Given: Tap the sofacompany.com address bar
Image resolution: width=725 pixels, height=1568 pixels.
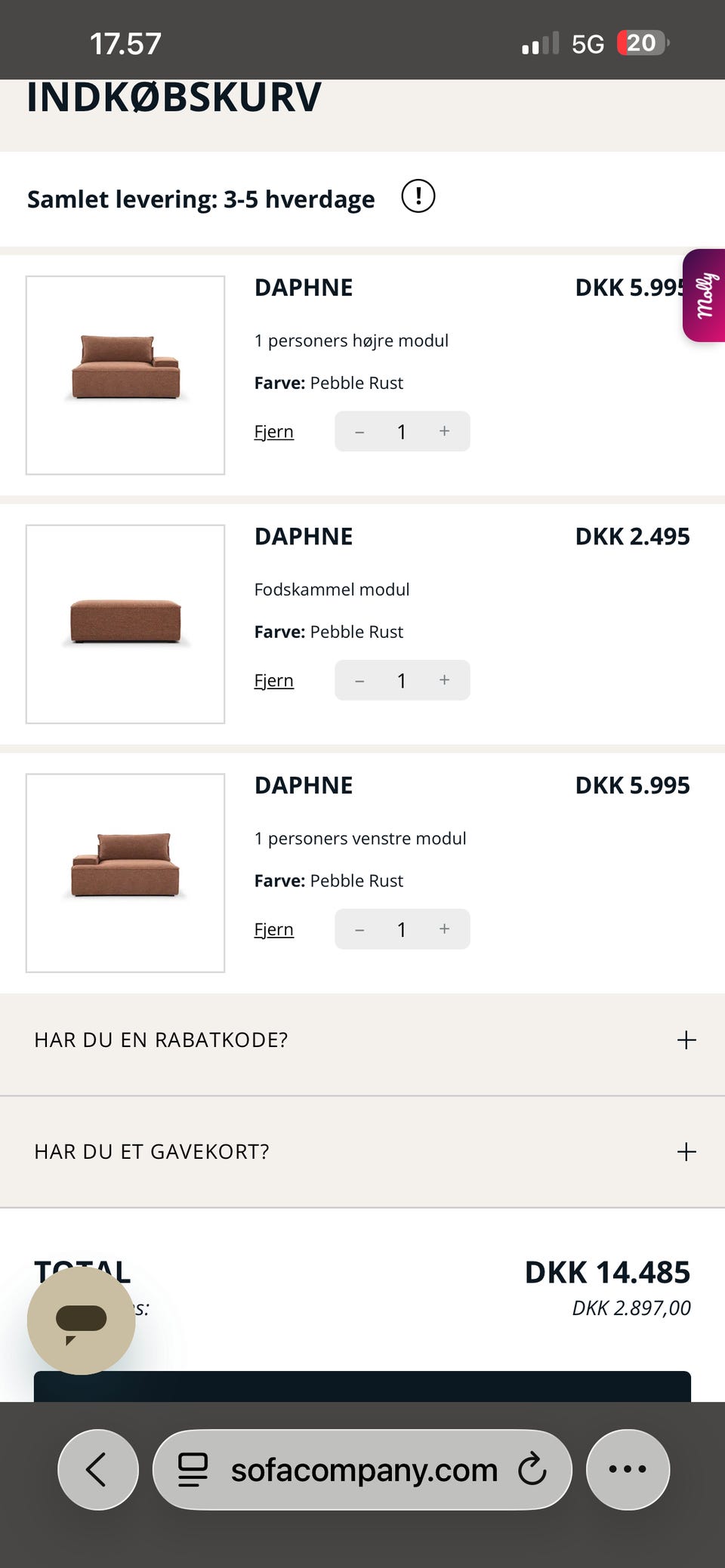Looking at the screenshot, I should click(x=363, y=1469).
